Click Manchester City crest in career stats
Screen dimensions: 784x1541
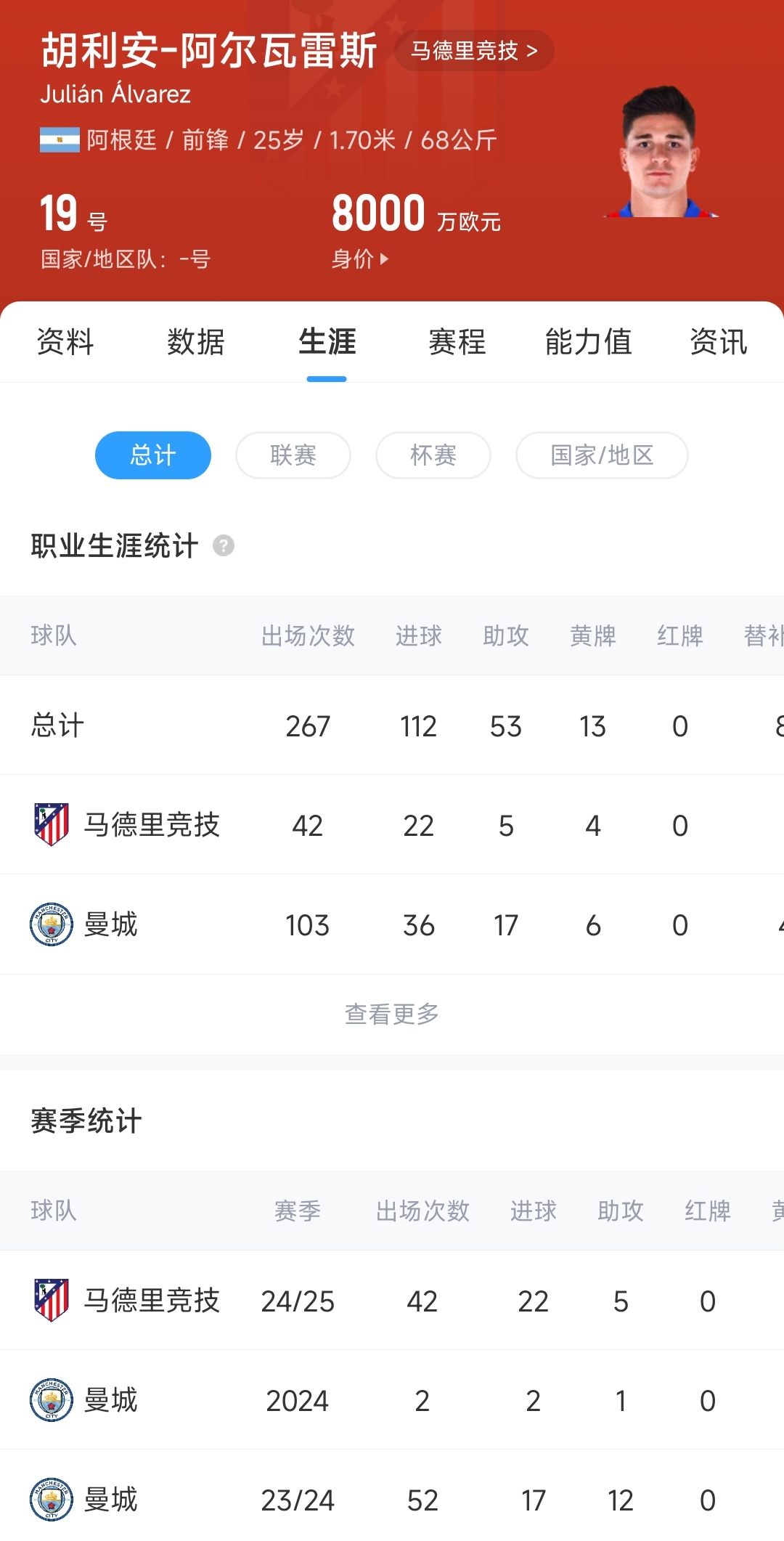pos(52,924)
